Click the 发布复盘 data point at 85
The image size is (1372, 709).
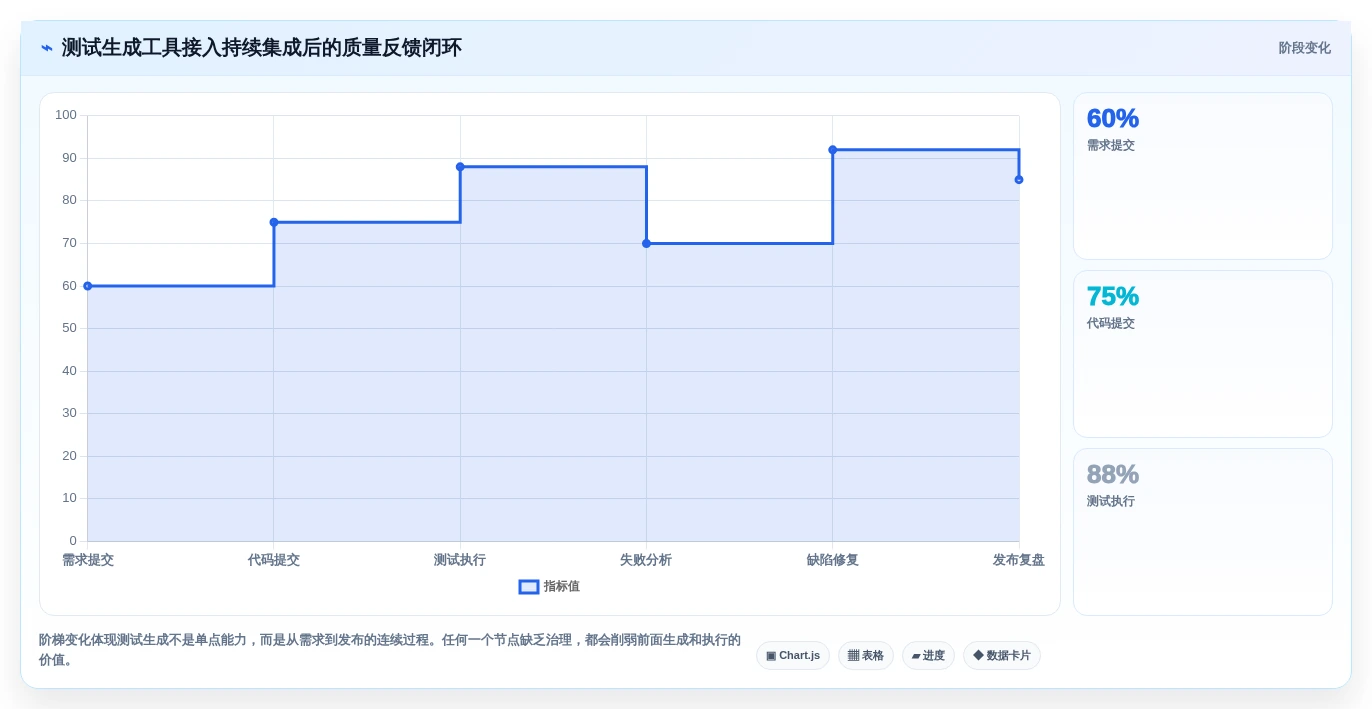coord(1019,180)
